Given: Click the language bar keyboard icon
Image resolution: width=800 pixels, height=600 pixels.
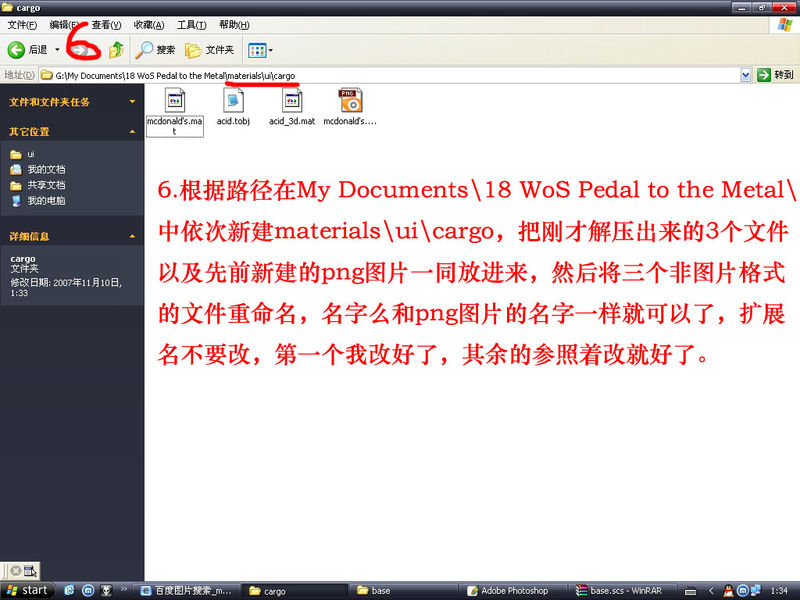Looking at the screenshot, I should pos(690,591).
